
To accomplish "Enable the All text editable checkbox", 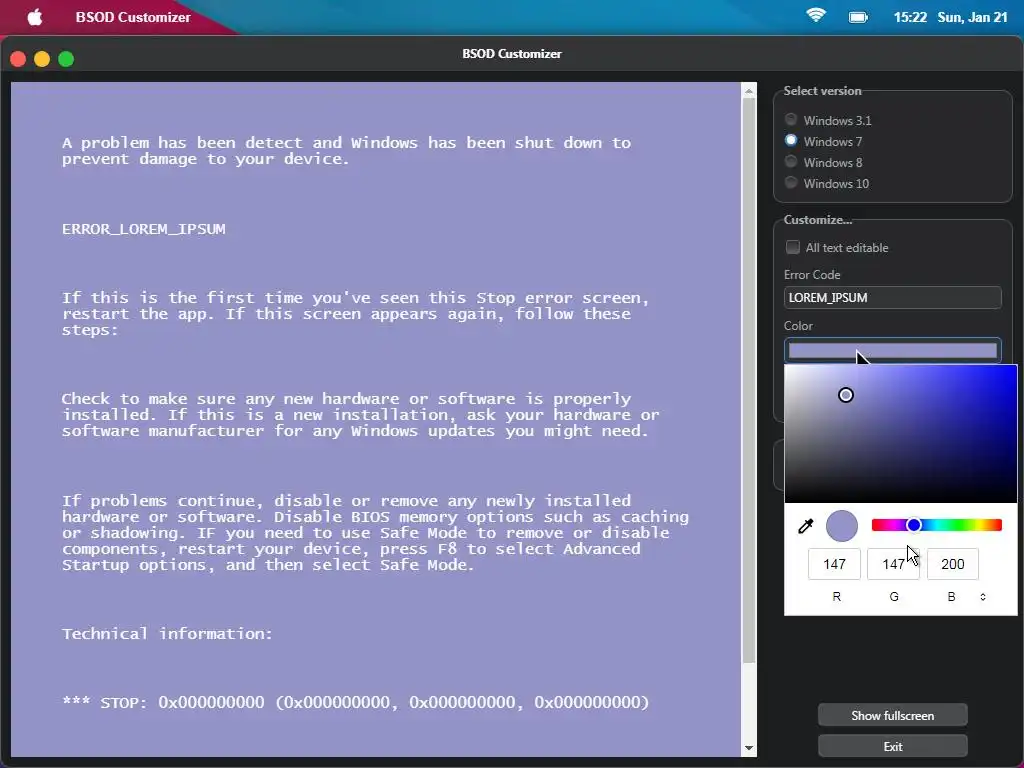I will click(x=793, y=247).
